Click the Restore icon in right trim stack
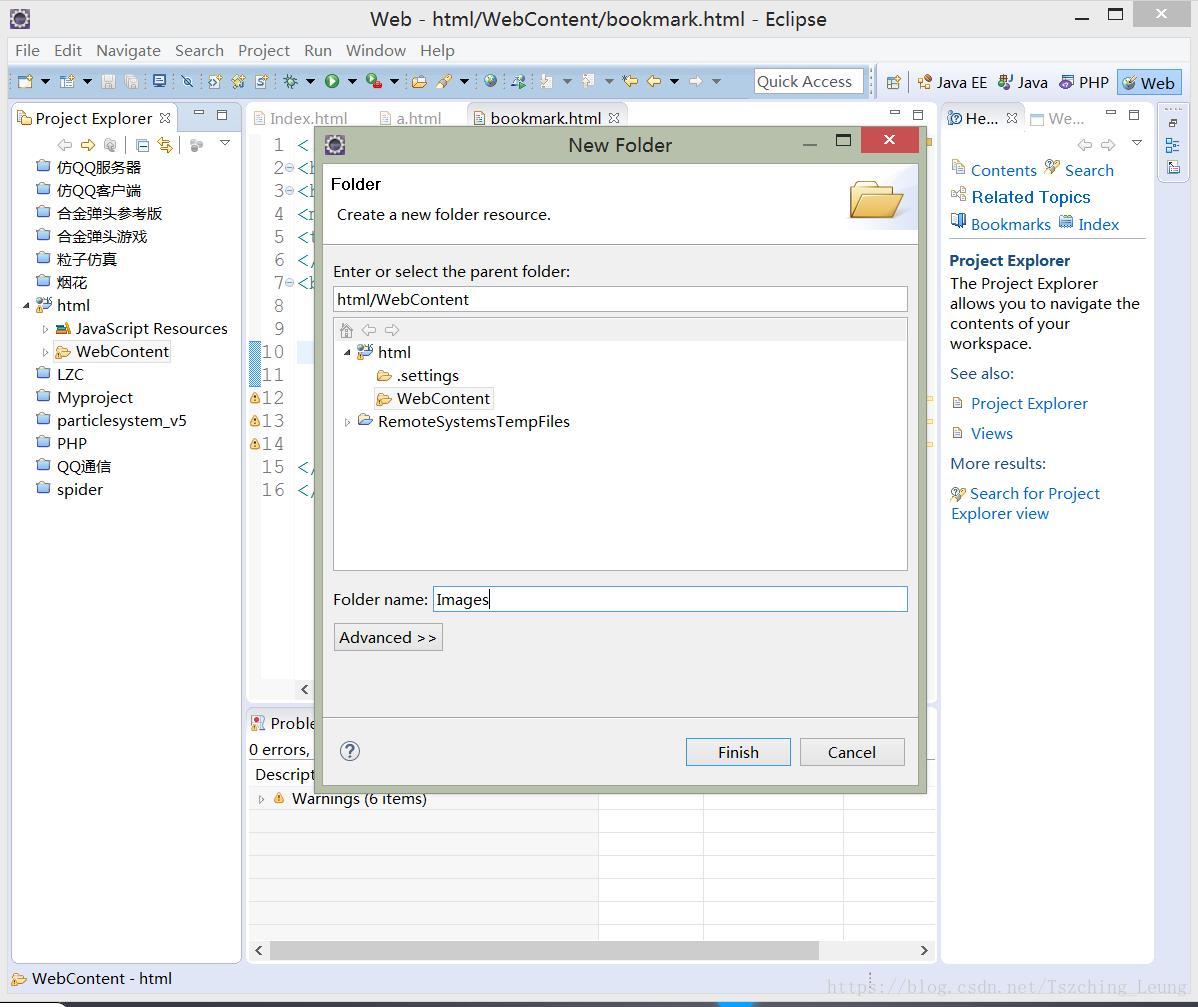The image size is (1198, 1007). (x=1173, y=123)
